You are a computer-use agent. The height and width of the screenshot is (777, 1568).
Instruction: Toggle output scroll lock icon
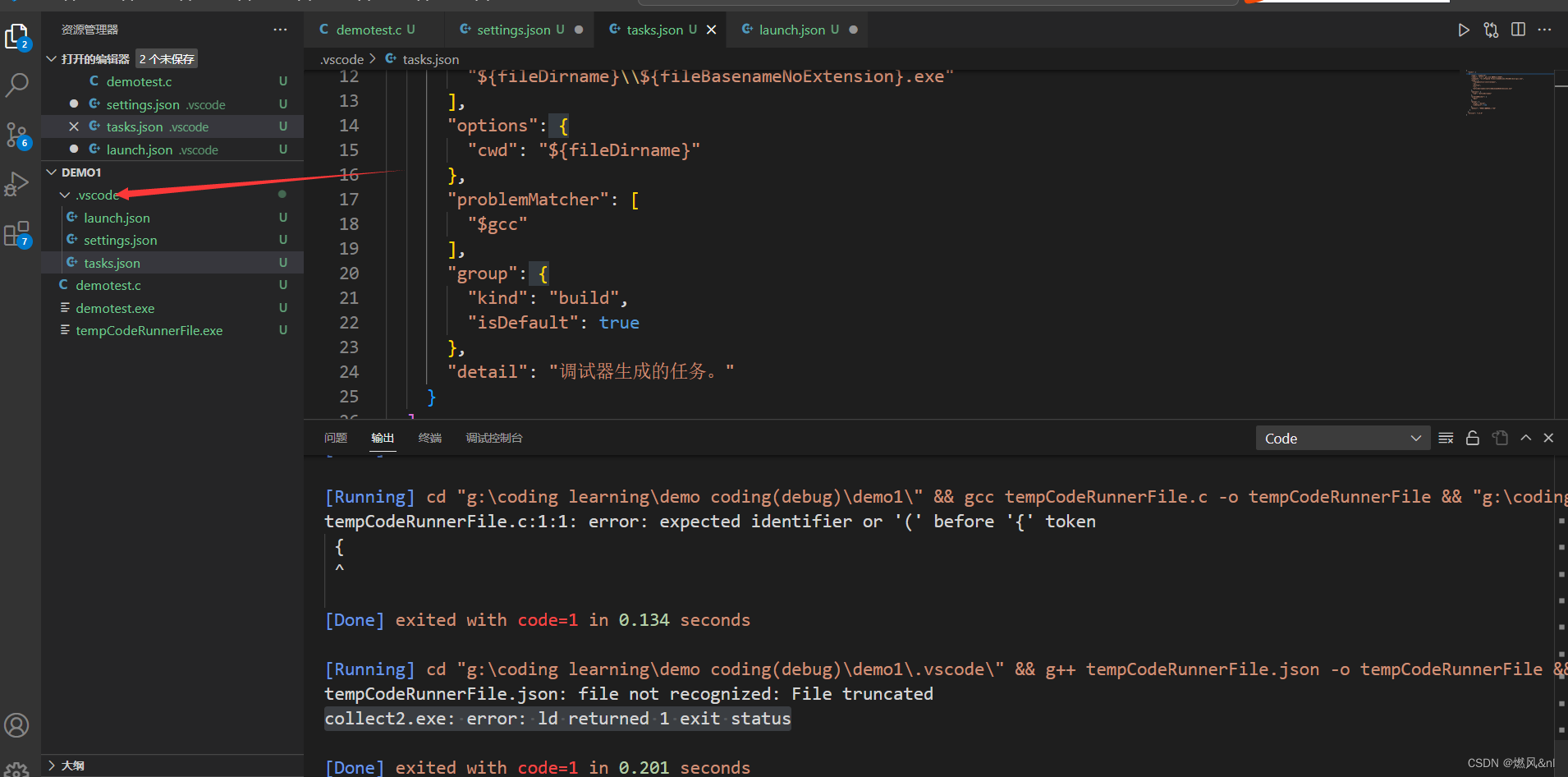click(1473, 438)
